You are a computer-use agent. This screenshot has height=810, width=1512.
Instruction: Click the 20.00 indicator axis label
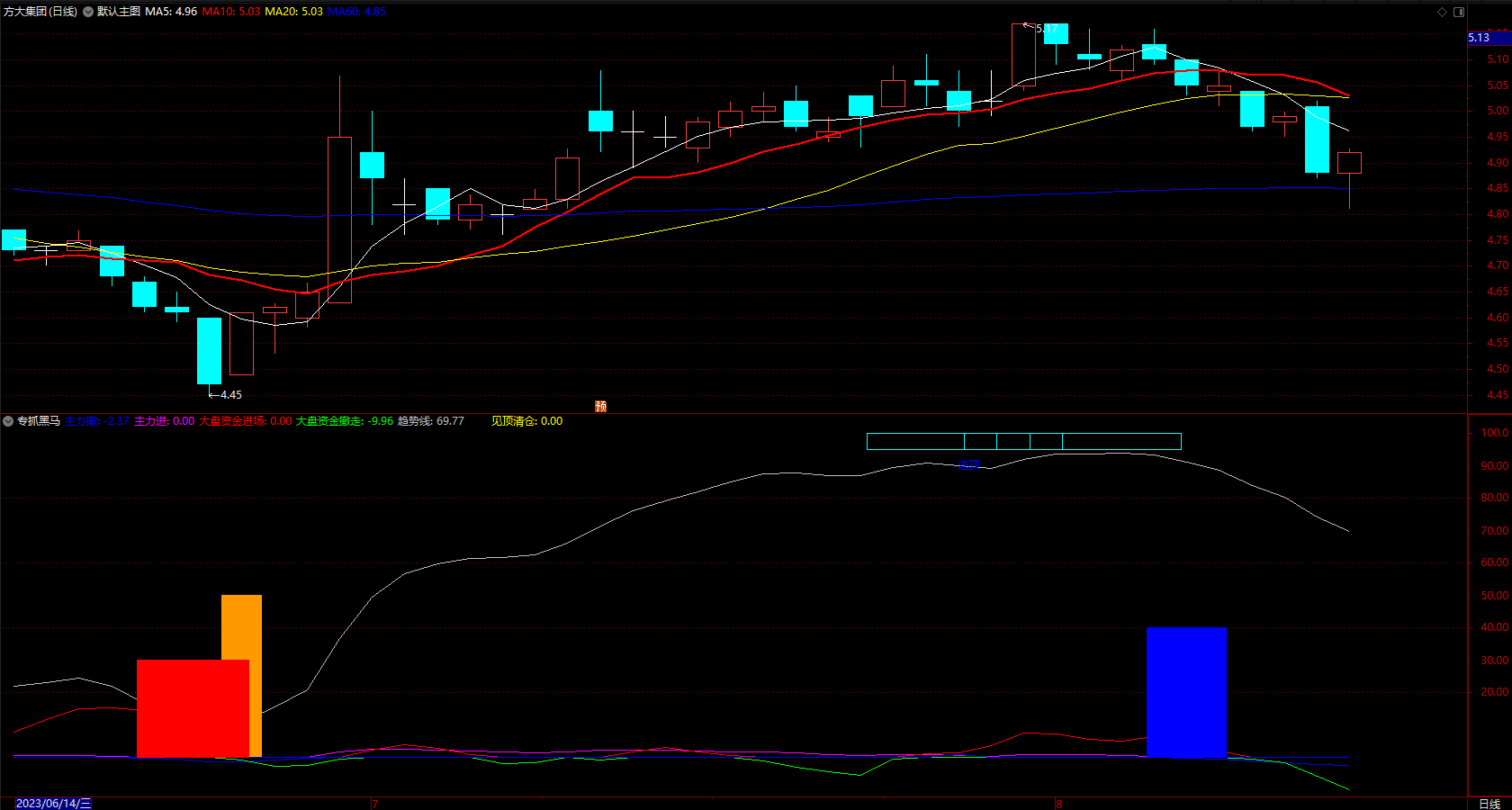1495,692
